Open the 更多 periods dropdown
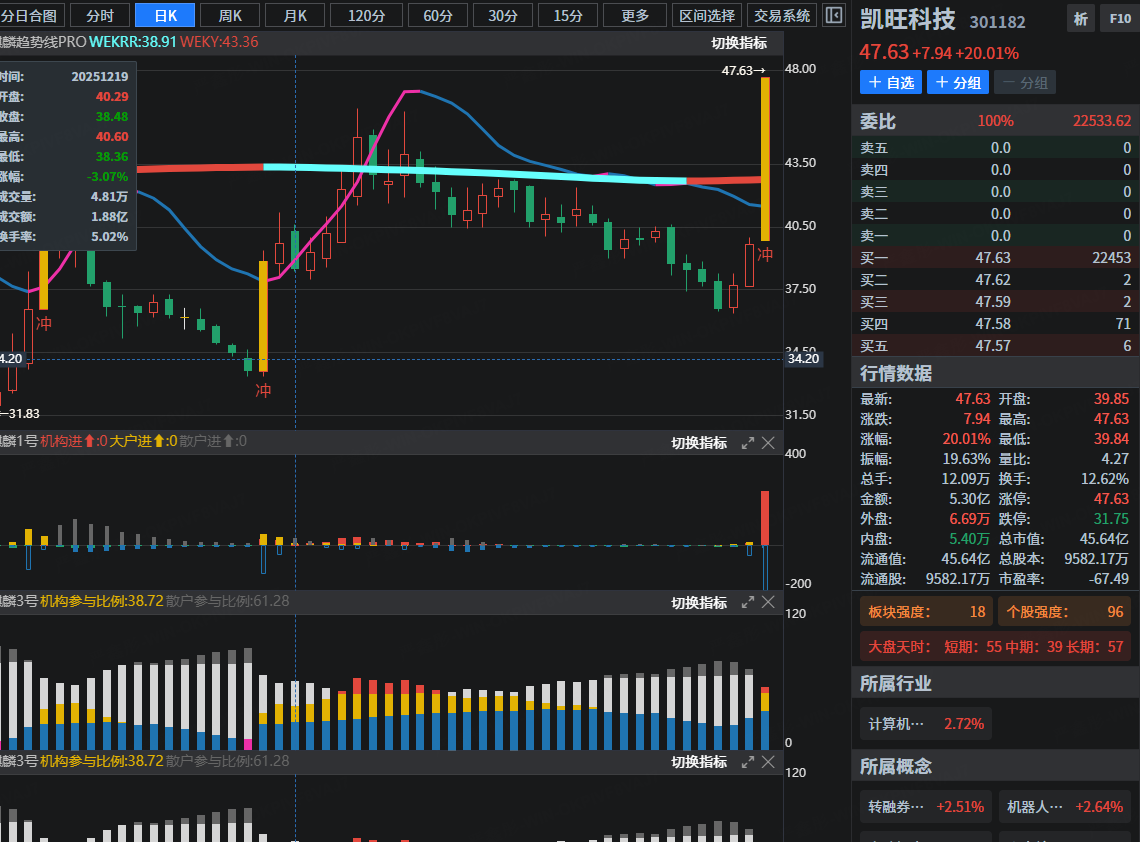 (635, 15)
